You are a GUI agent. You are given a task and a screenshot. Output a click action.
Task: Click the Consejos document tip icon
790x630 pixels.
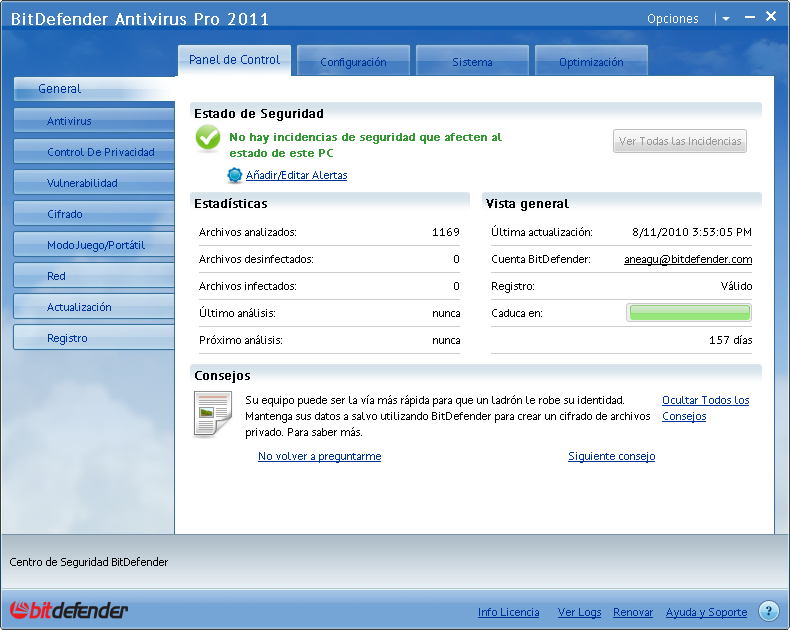(212, 414)
